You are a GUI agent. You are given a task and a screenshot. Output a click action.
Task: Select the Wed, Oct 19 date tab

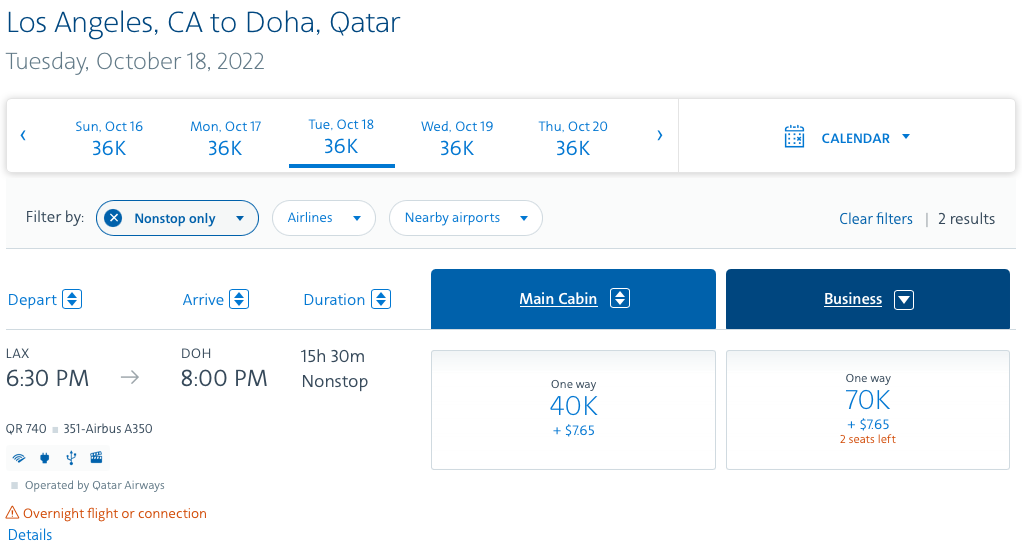[457, 138]
